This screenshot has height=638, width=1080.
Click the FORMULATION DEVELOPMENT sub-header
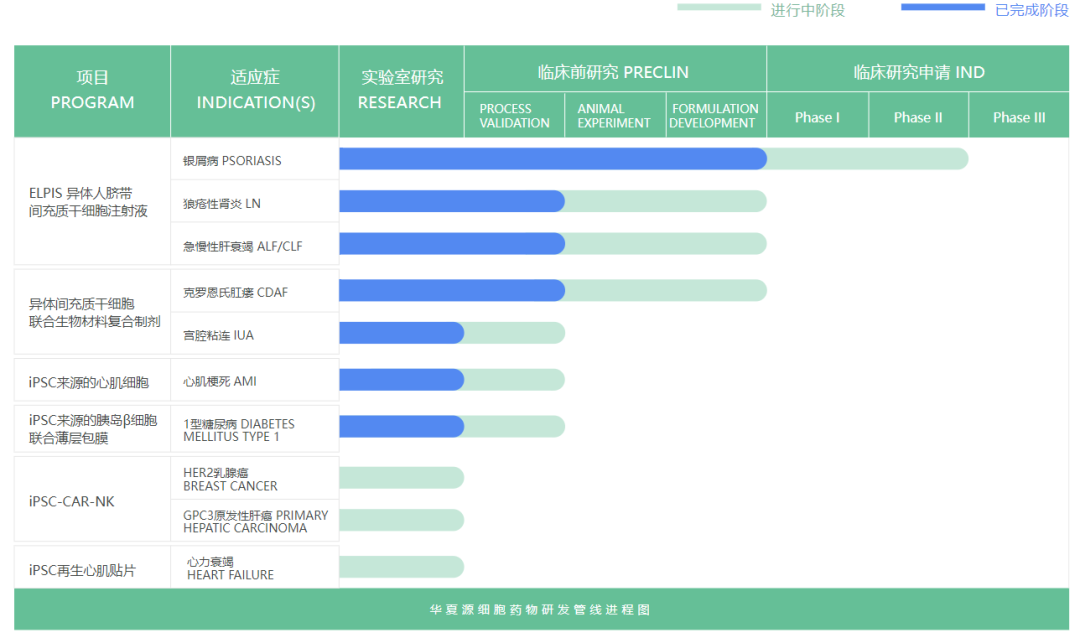pos(715,116)
